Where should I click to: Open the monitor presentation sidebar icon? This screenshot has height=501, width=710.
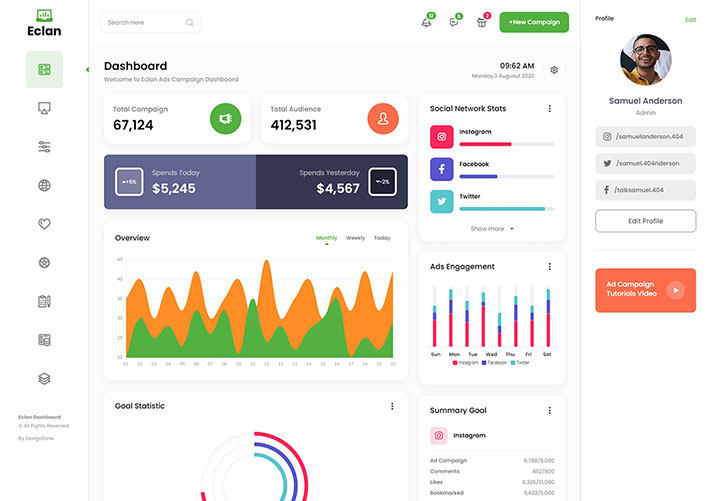[44, 108]
